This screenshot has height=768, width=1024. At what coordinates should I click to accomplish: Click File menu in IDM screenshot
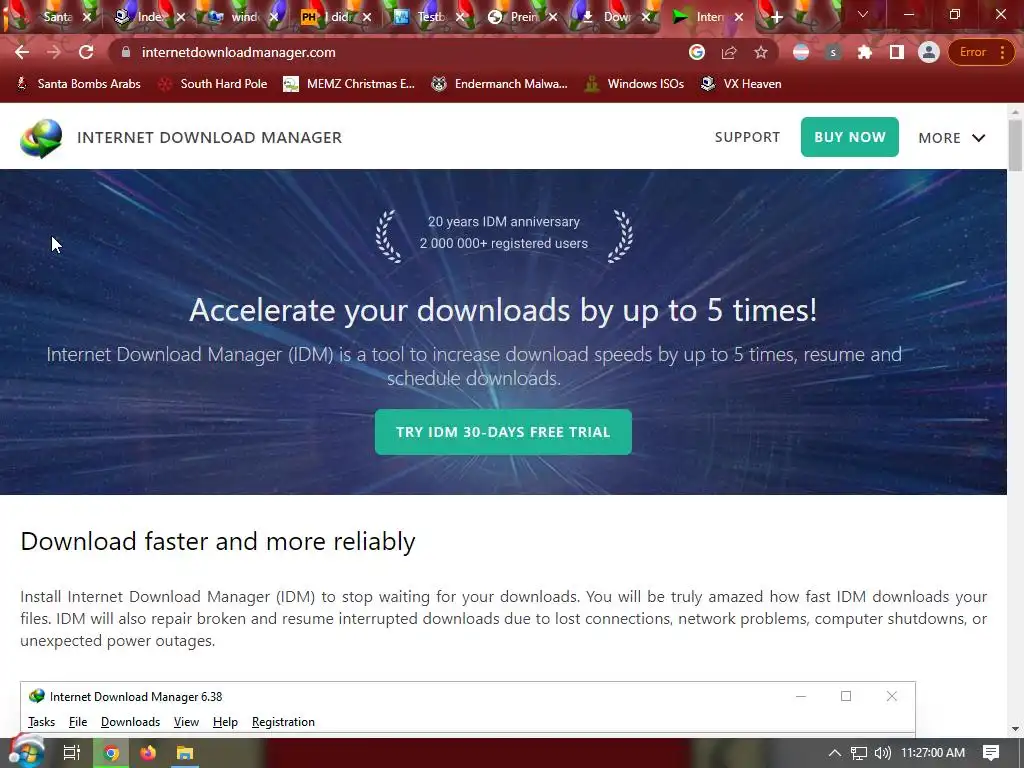pyautogui.click(x=78, y=722)
